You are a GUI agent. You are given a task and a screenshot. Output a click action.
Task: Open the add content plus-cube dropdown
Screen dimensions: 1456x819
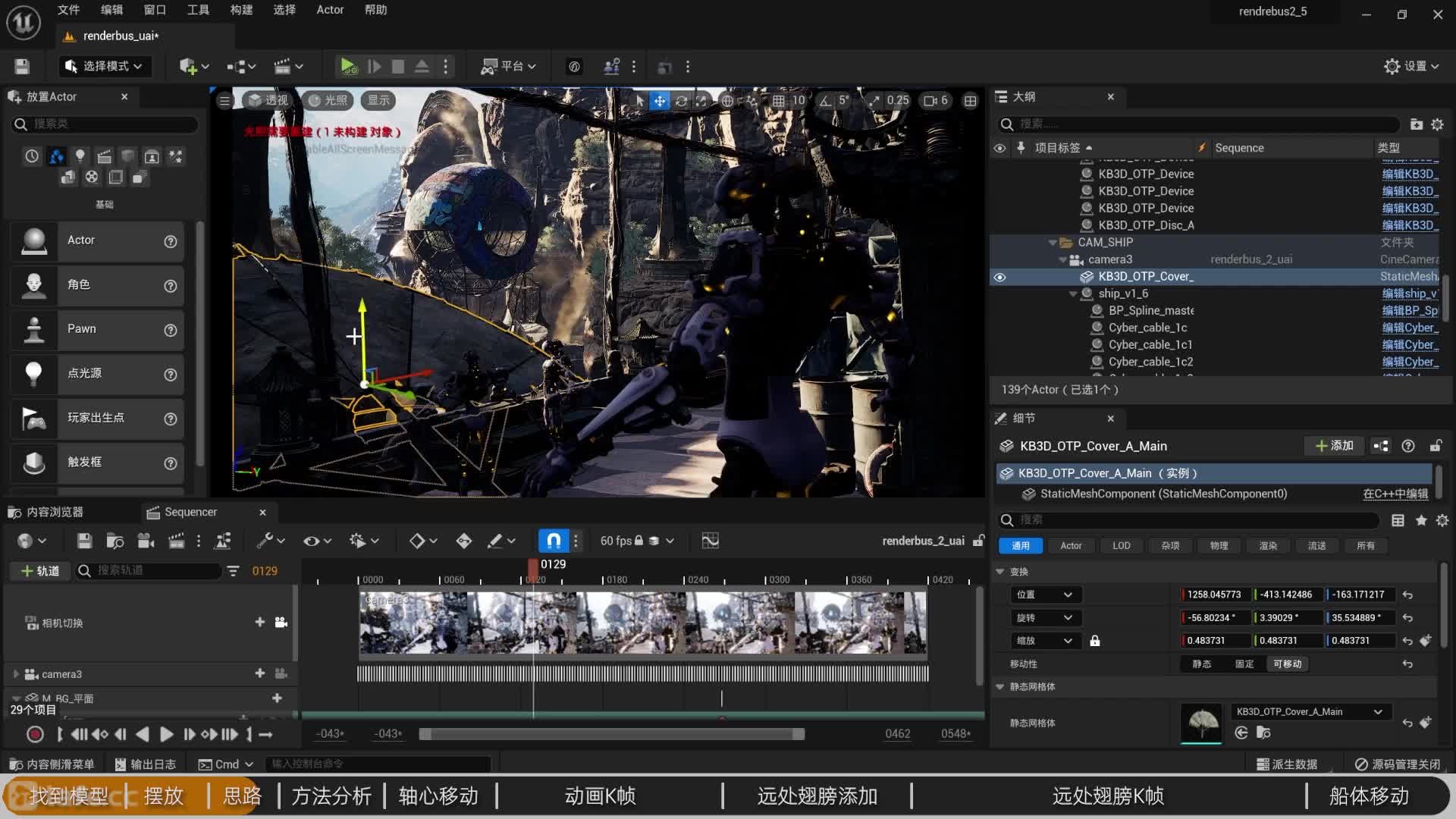coord(193,67)
